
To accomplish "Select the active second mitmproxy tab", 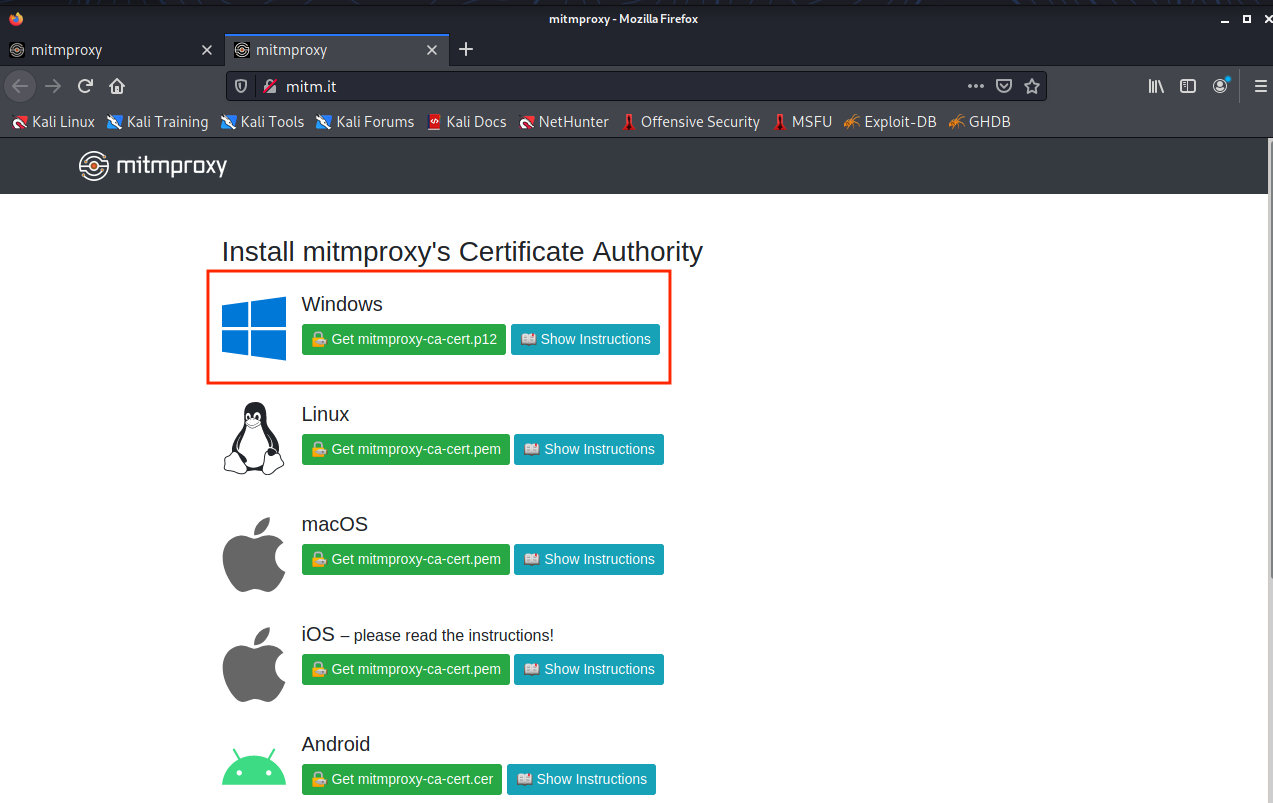I will tap(338, 50).
